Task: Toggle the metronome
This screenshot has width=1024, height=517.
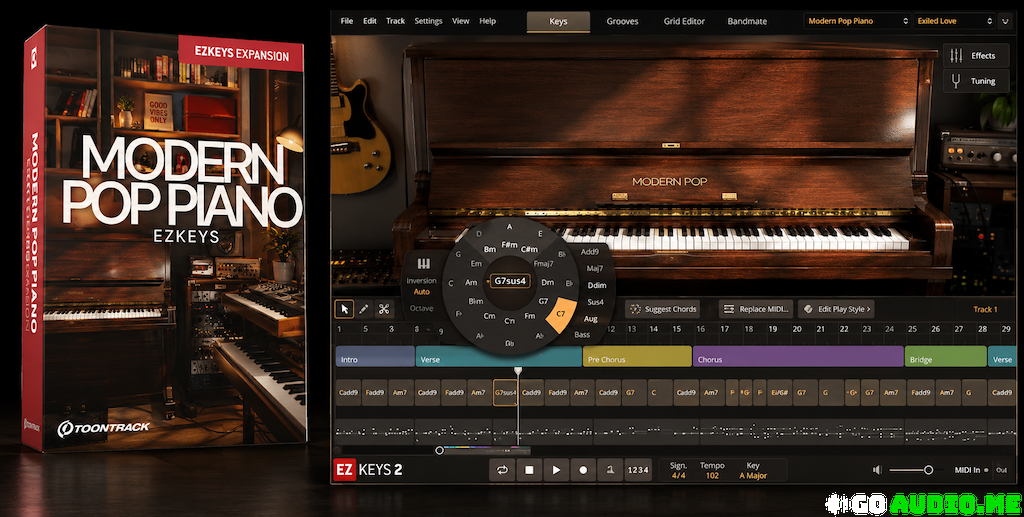Action: point(610,469)
